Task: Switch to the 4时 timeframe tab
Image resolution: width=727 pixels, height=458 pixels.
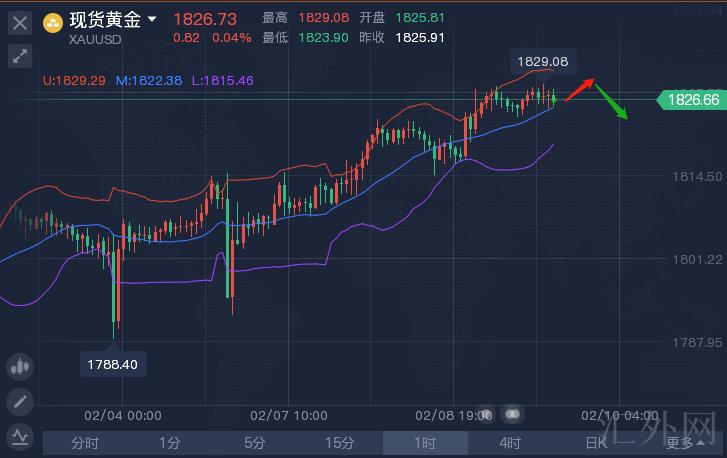Action: (x=510, y=443)
